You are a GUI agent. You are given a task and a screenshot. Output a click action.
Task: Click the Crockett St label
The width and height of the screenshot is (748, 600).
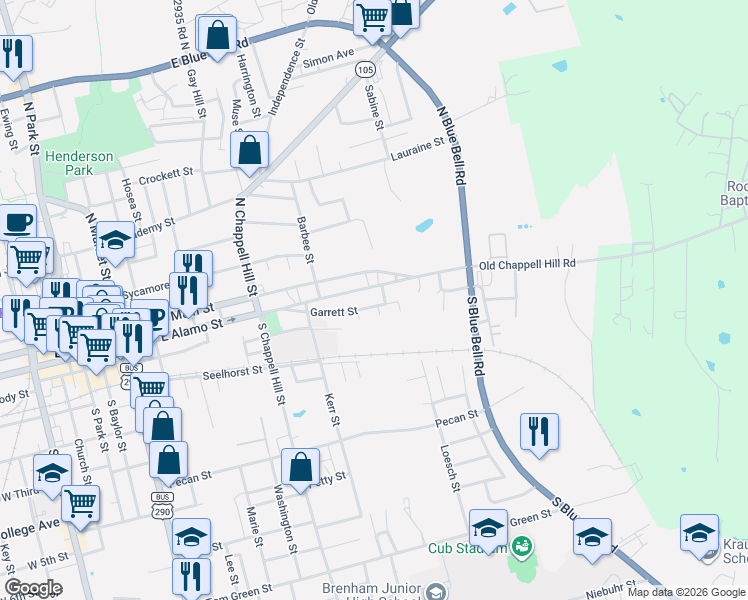click(166, 176)
